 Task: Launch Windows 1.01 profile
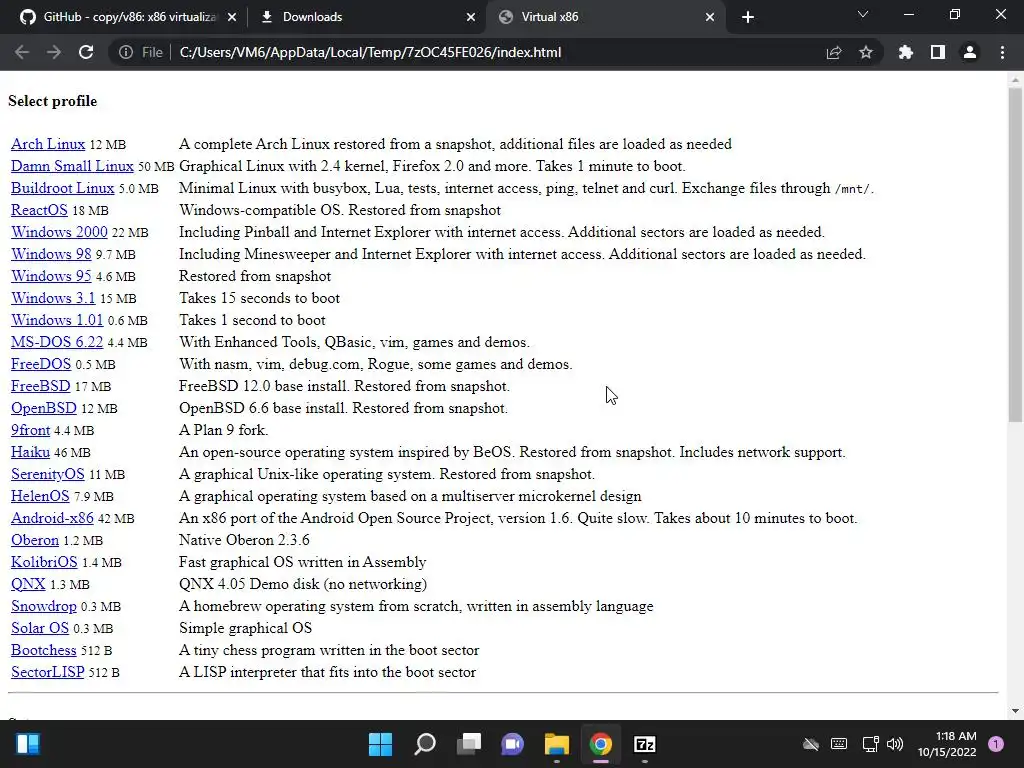[x=57, y=320]
